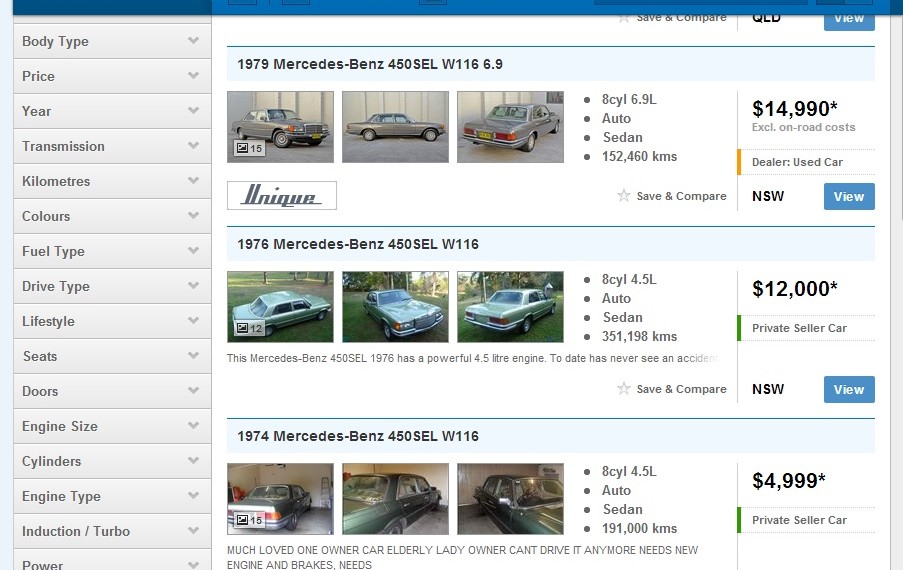The image size is (903, 570).
Task: Expand the Drive Type filter
Action: (112, 286)
